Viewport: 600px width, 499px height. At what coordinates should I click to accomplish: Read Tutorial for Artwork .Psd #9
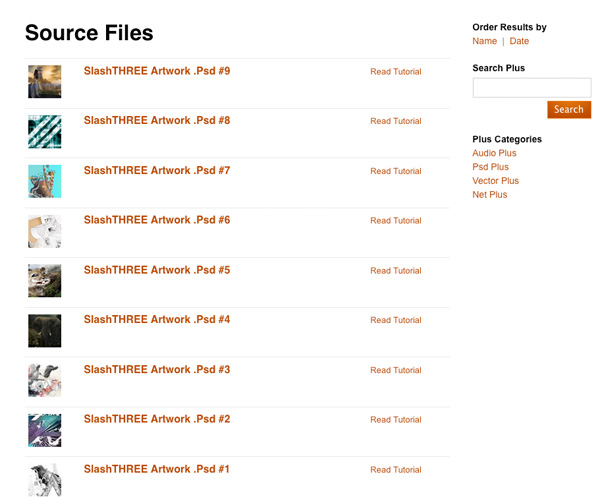coord(396,72)
